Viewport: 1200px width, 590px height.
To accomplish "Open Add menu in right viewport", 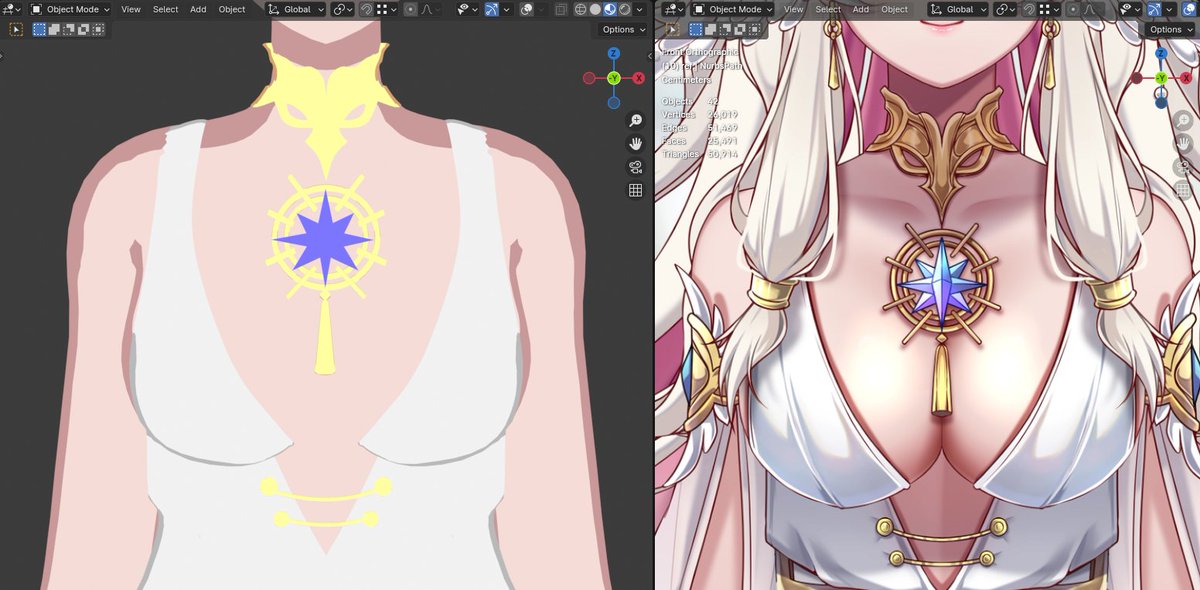I will click(x=860, y=9).
